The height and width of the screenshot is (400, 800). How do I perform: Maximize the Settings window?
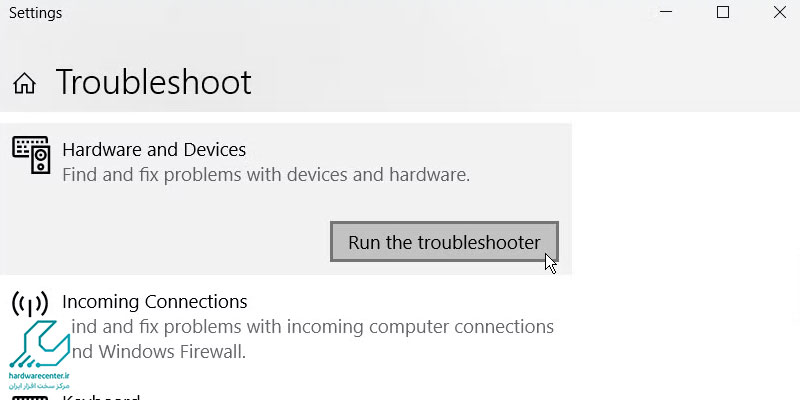(x=722, y=13)
